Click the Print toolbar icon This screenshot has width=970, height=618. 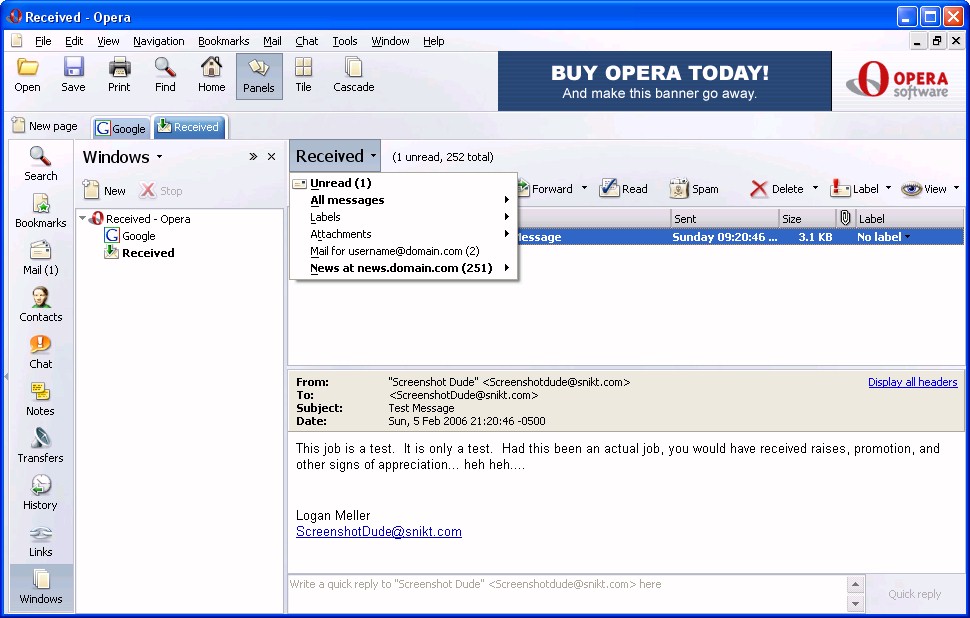(x=119, y=75)
